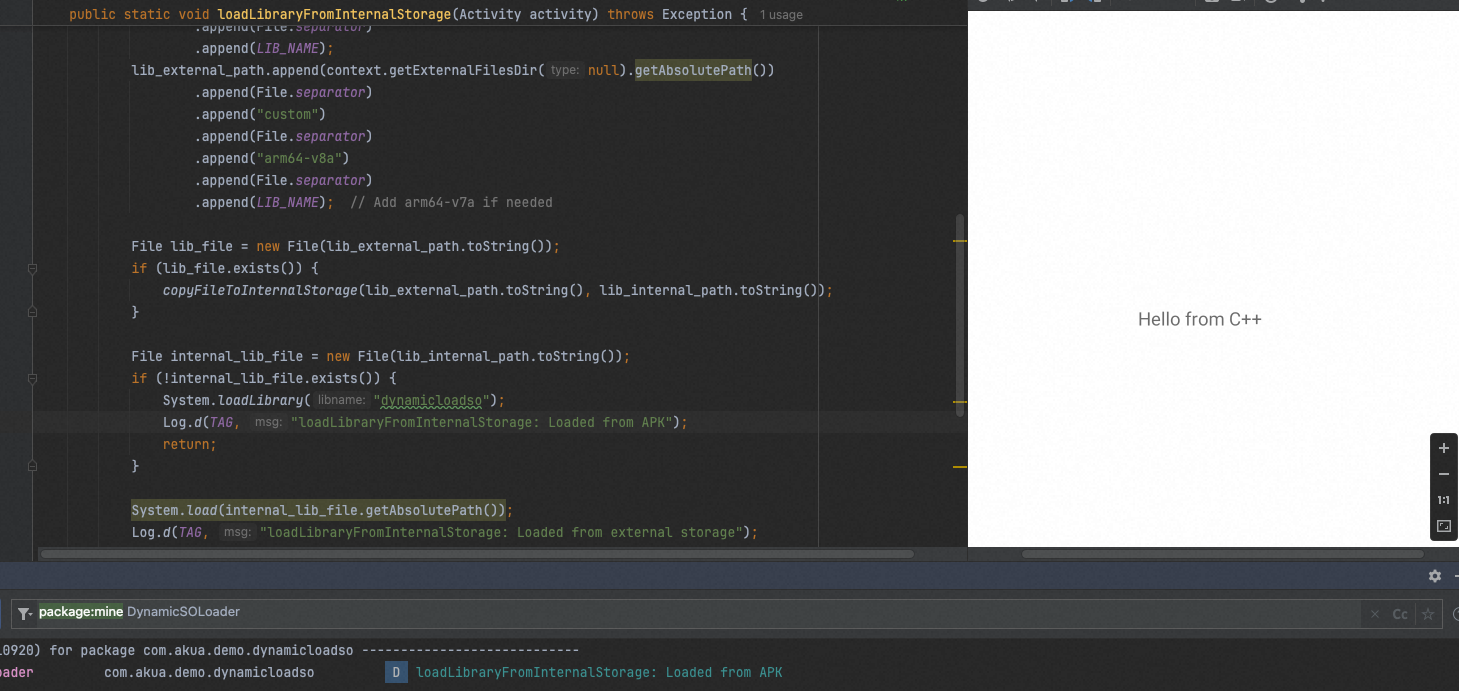
Task: Click the D debug level badge in Logcat
Action: tap(396, 673)
